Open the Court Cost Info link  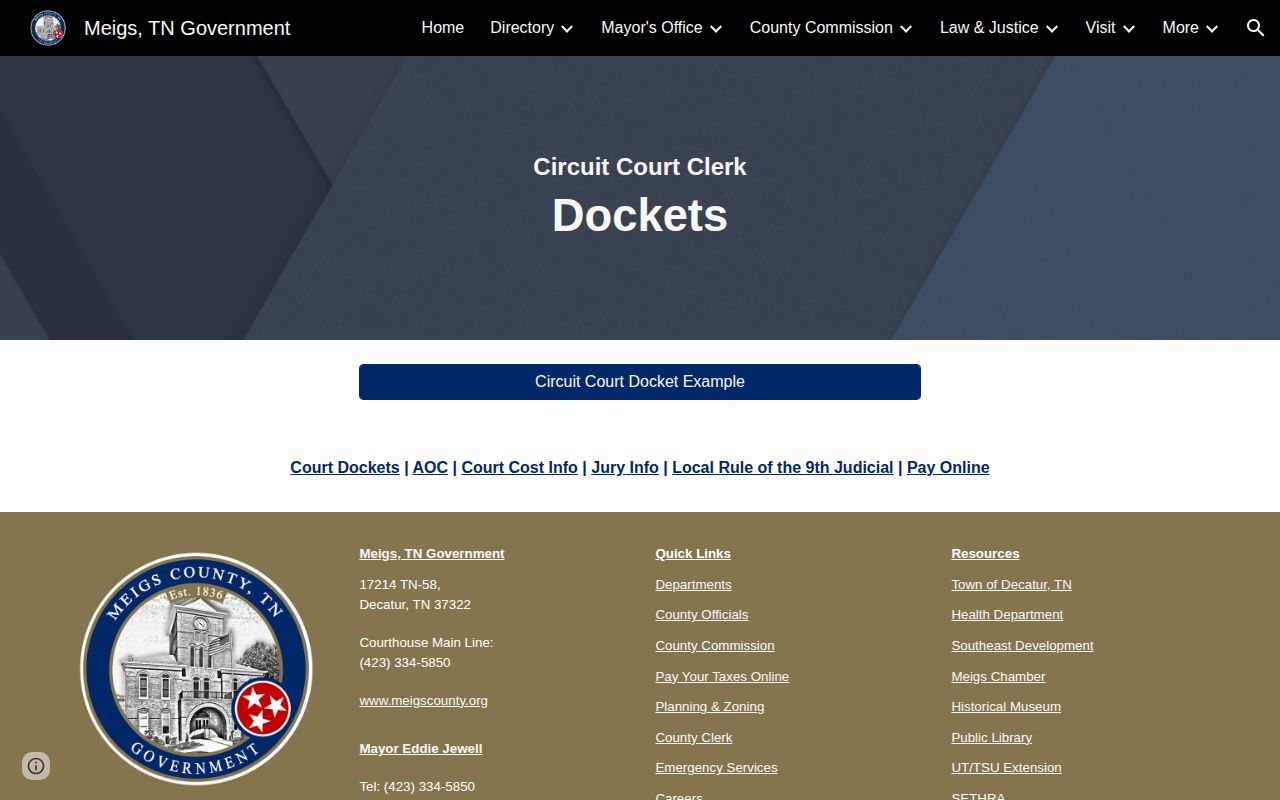pyautogui.click(x=519, y=467)
